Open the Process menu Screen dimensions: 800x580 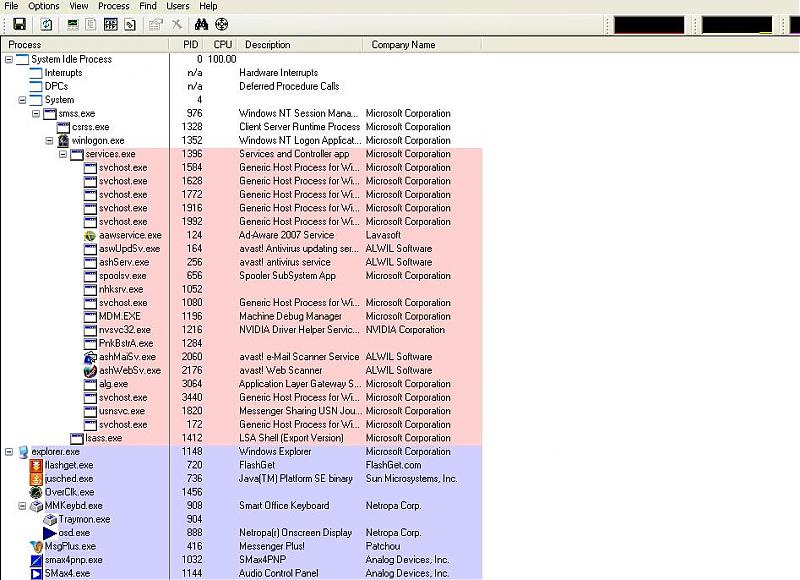click(114, 6)
